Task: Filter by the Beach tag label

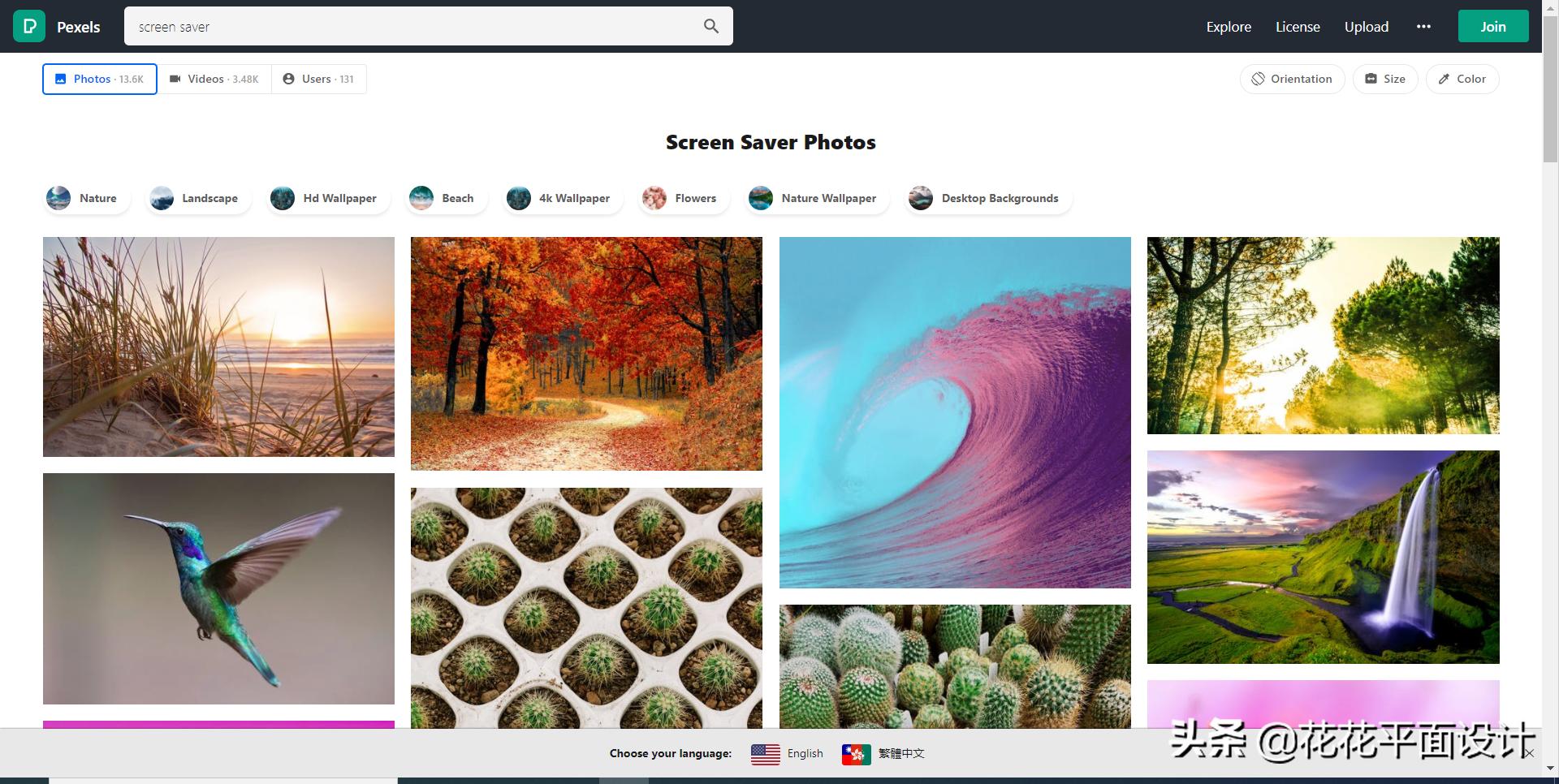Action: click(458, 198)
